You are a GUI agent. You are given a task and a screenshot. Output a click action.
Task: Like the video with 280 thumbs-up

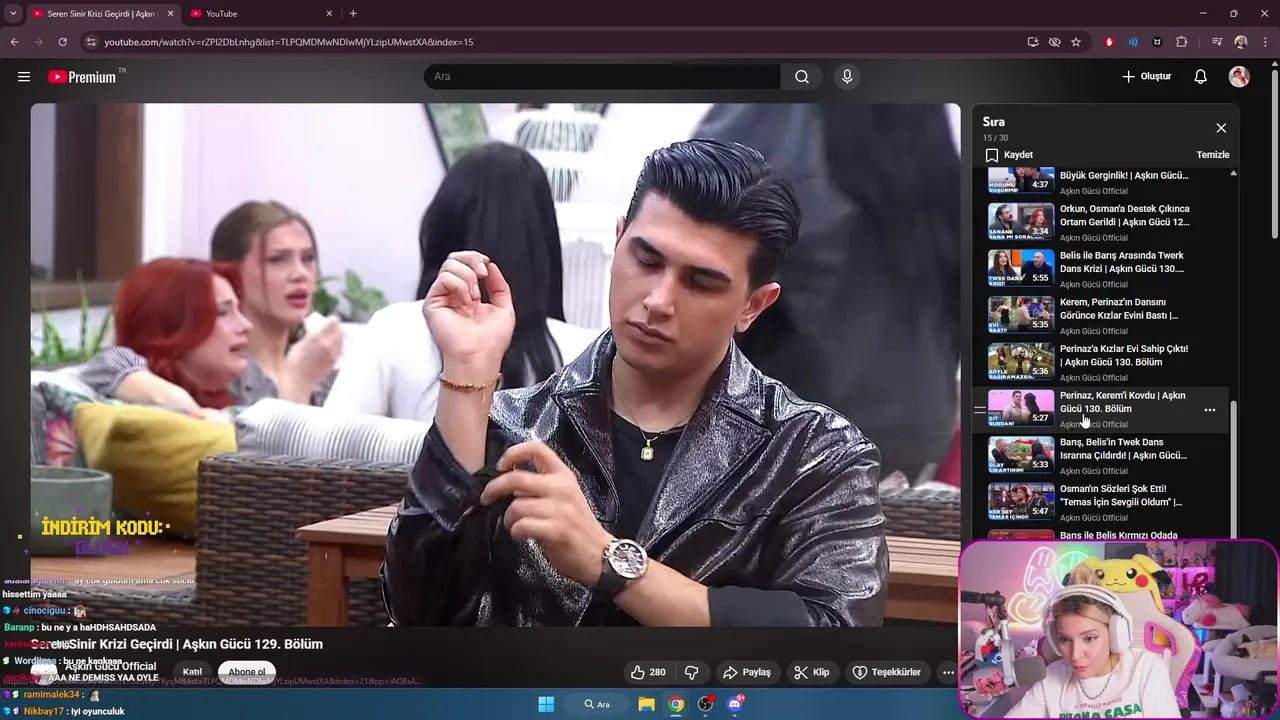pos(648,672)
